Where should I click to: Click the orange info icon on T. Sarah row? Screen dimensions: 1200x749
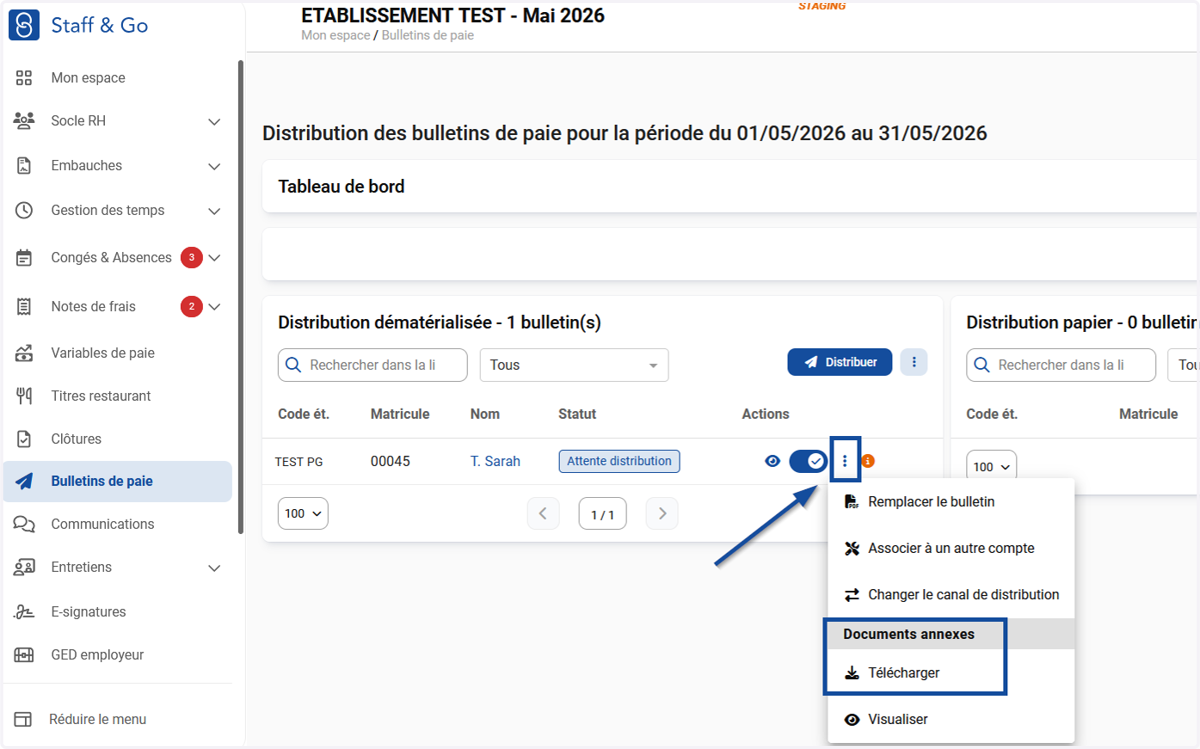point(868,461)
